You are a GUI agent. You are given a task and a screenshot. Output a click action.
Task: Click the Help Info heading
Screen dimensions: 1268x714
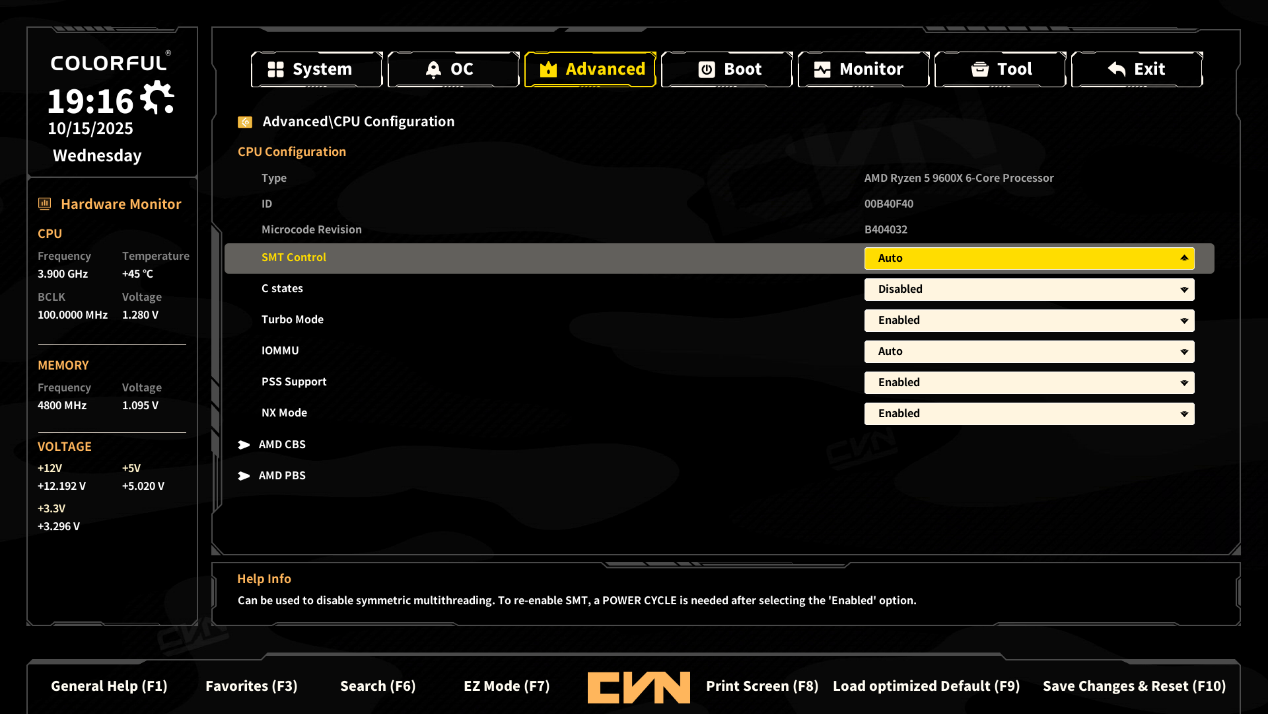pyautogui.click(x=264, y=579)
